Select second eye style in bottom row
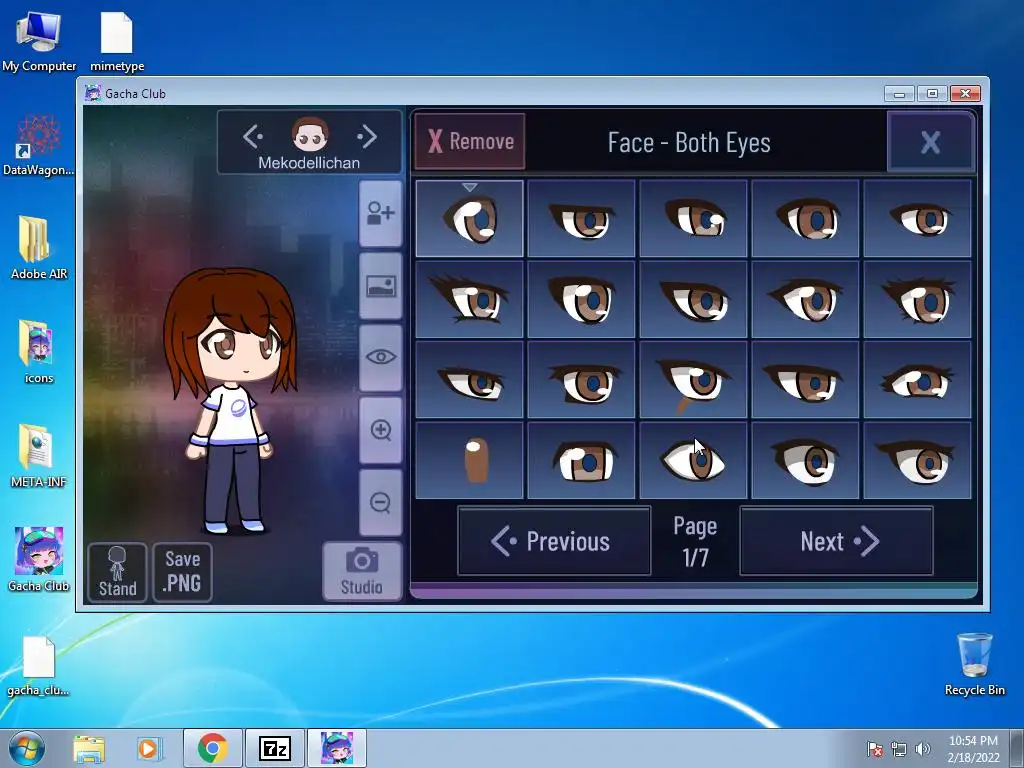This screenshot has height=768, width=1024. pyautogui.click(x=581, y=460)
